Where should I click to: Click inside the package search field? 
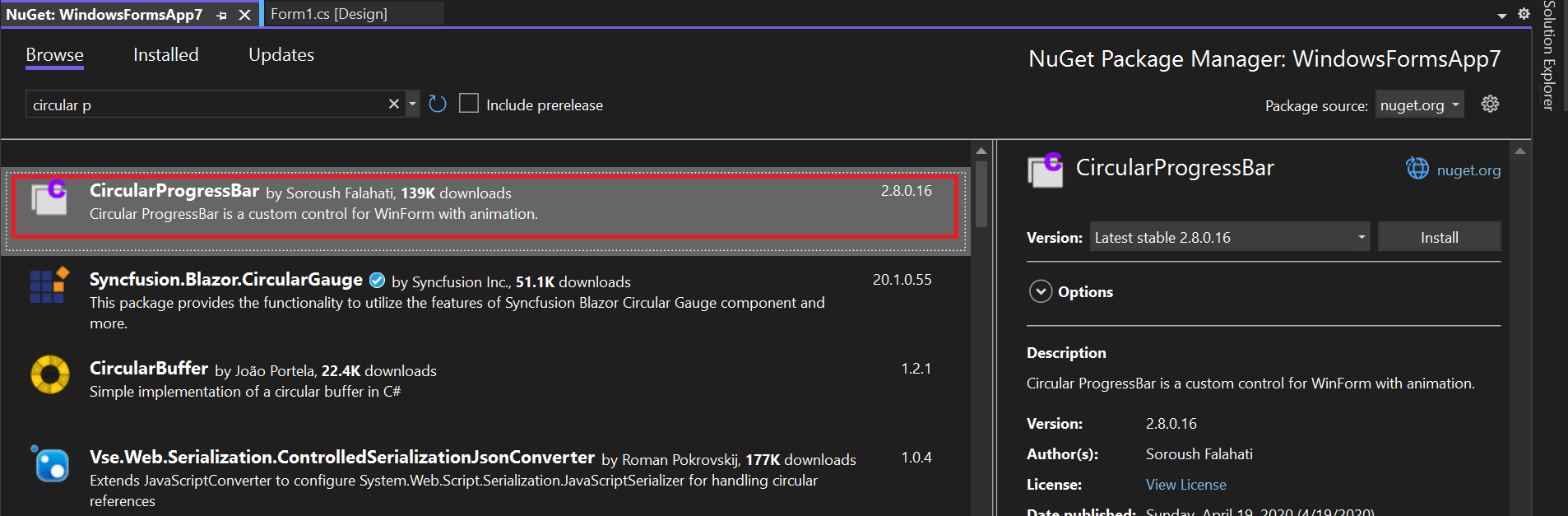click(x=206, y=104)
